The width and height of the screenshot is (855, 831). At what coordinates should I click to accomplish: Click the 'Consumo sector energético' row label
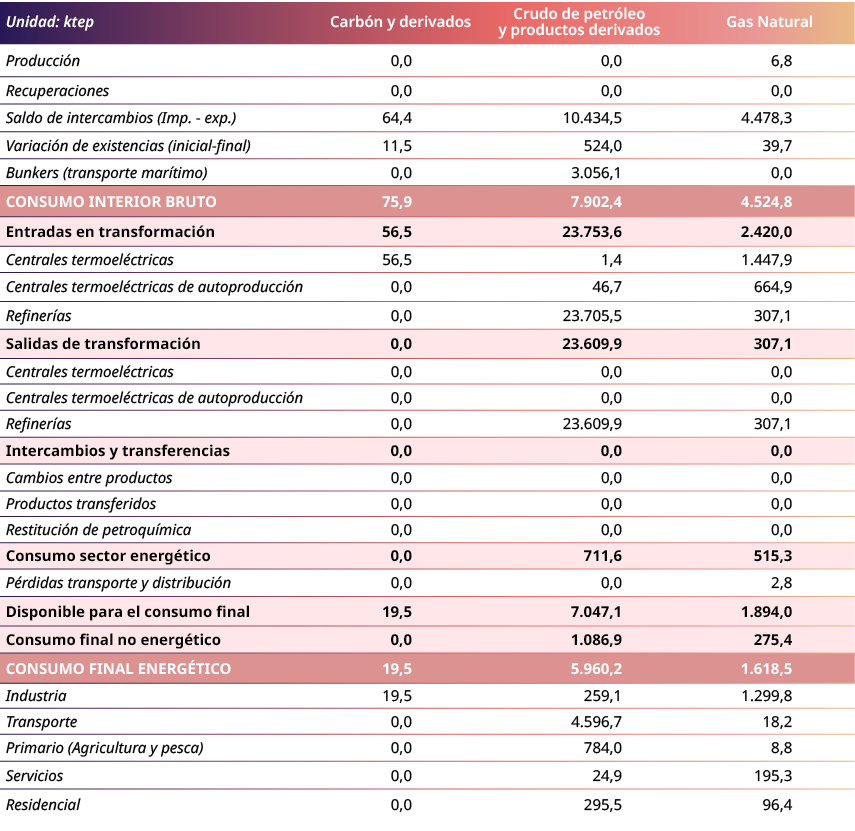pos(108,556)
